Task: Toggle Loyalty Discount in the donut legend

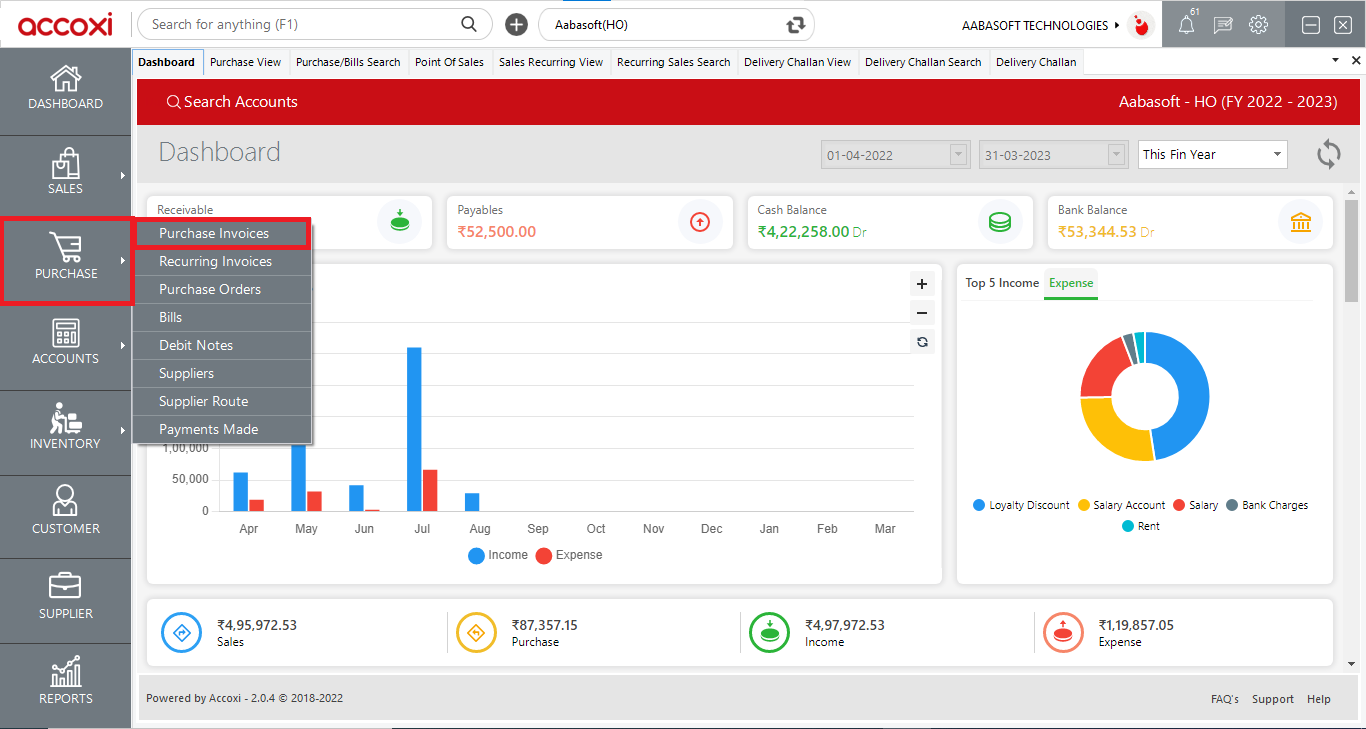Action: [x=1021, y=505]
